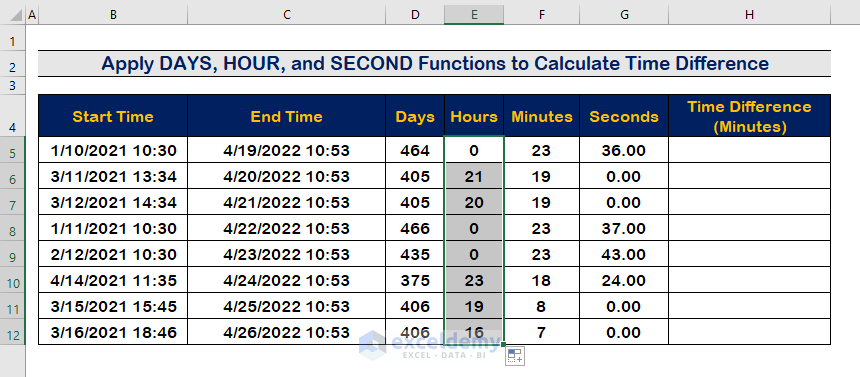The image size is (860, 377).
Task: Select Days cell showing 375
Action: pos(415,280)
